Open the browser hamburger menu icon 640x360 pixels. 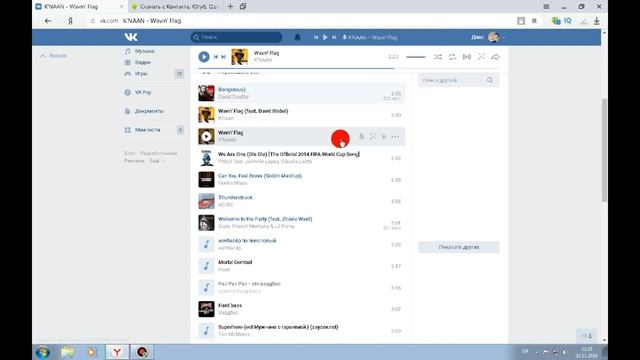coord(546,7)
